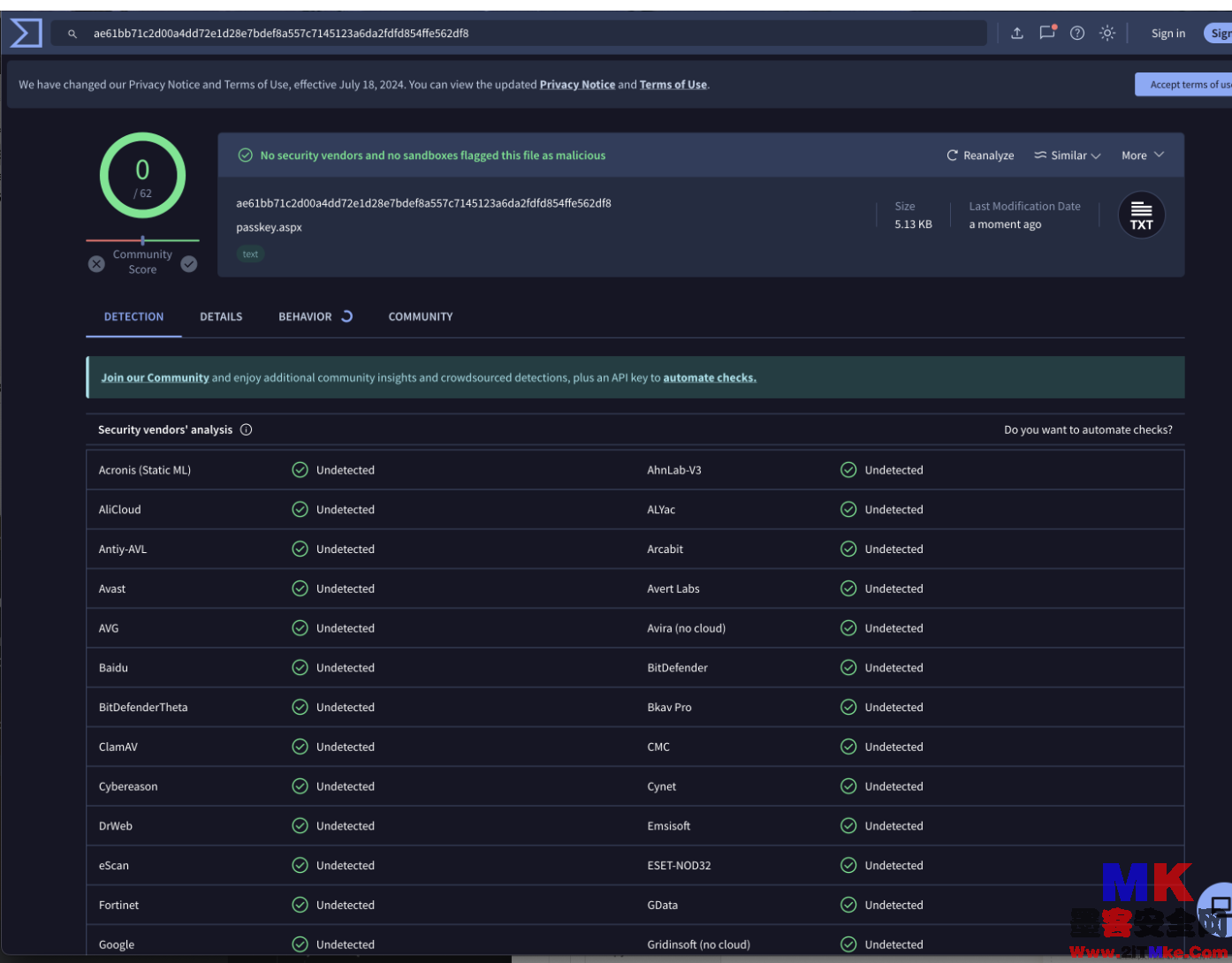This screenshot has width=1232, height=963.
Task: Click ALYac undetected check icon
Action: point(848,510)
